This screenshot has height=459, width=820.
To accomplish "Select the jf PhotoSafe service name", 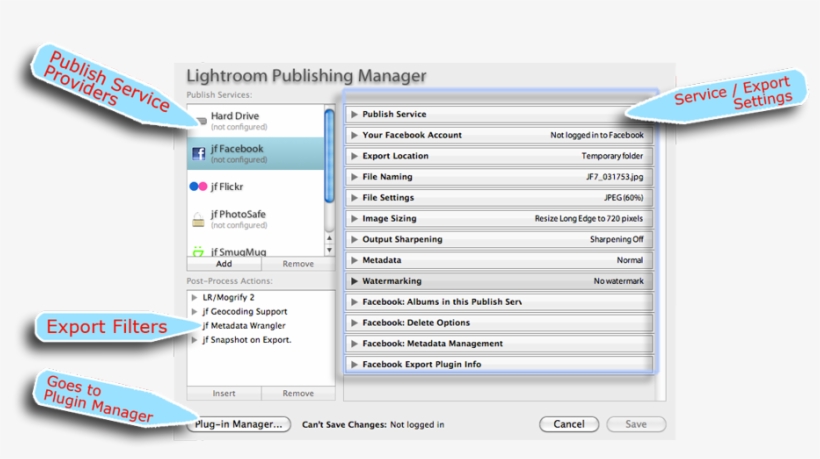I will pos(238,214).
